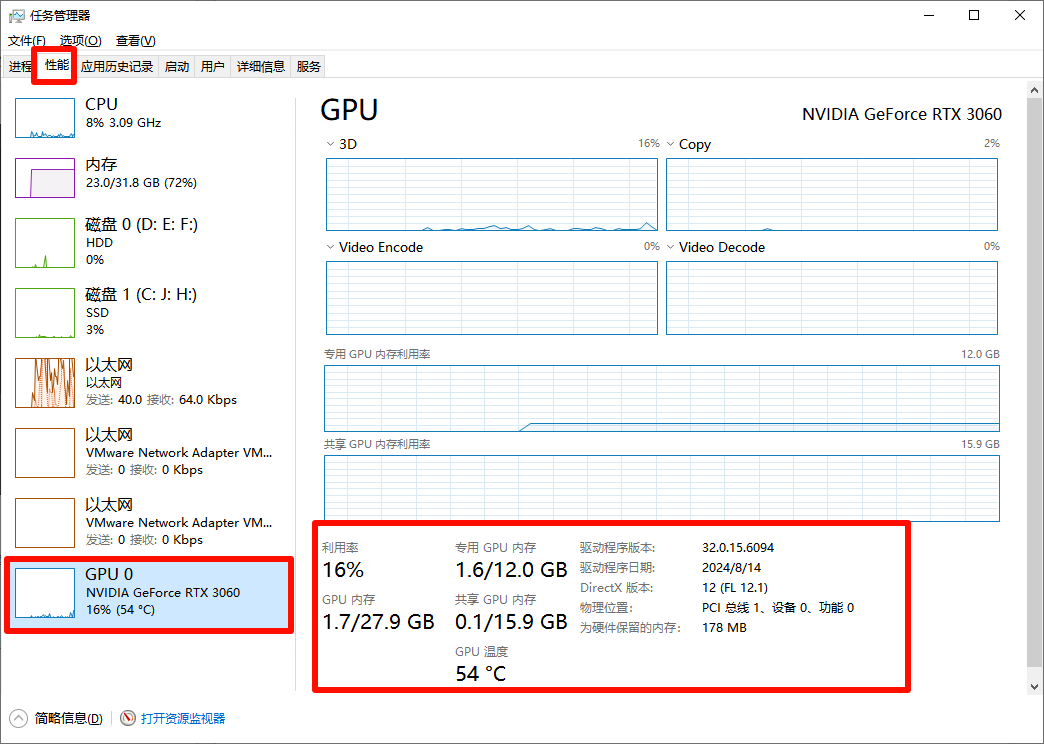Open the 选项(O) menu
This screenshot has height=744, width=1044.
point(81,41)
